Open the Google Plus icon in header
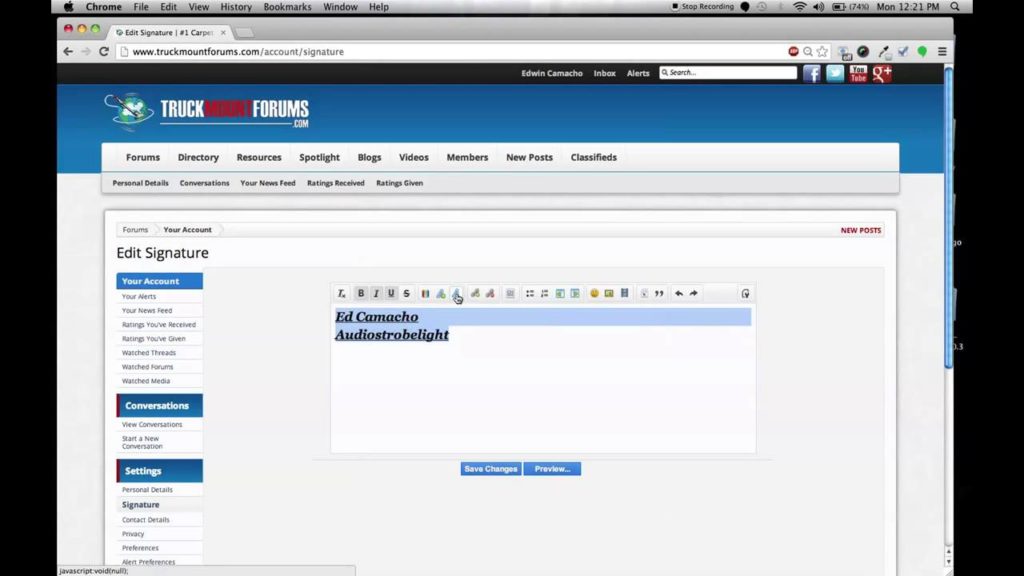The image size is (1024, 576). [x=882, y=74]
